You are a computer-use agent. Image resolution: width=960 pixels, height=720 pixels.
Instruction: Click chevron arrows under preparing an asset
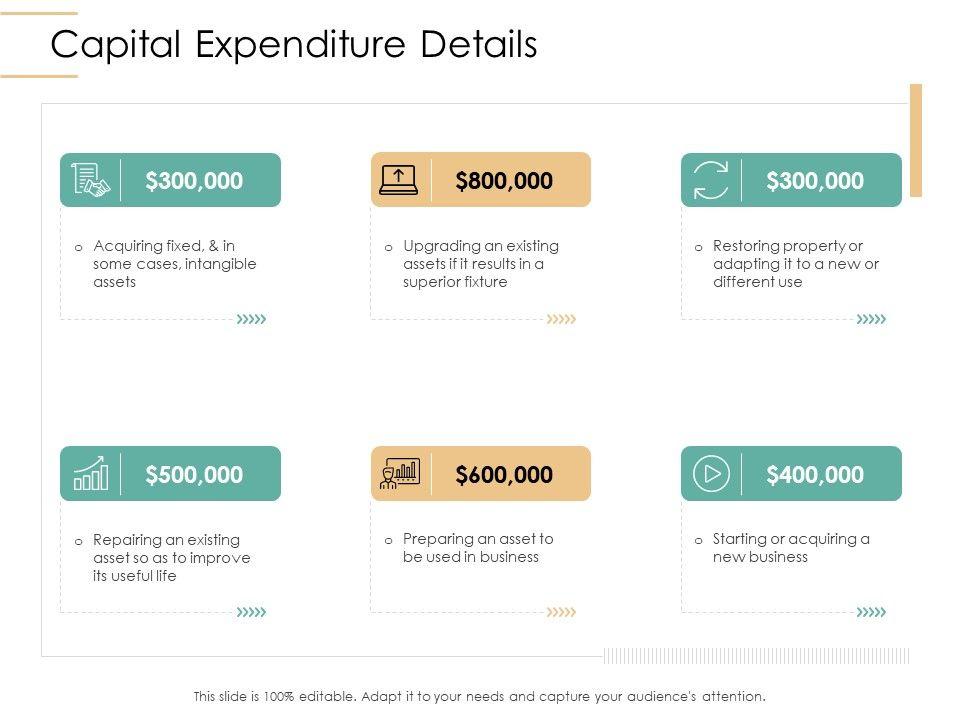[562, 612]
